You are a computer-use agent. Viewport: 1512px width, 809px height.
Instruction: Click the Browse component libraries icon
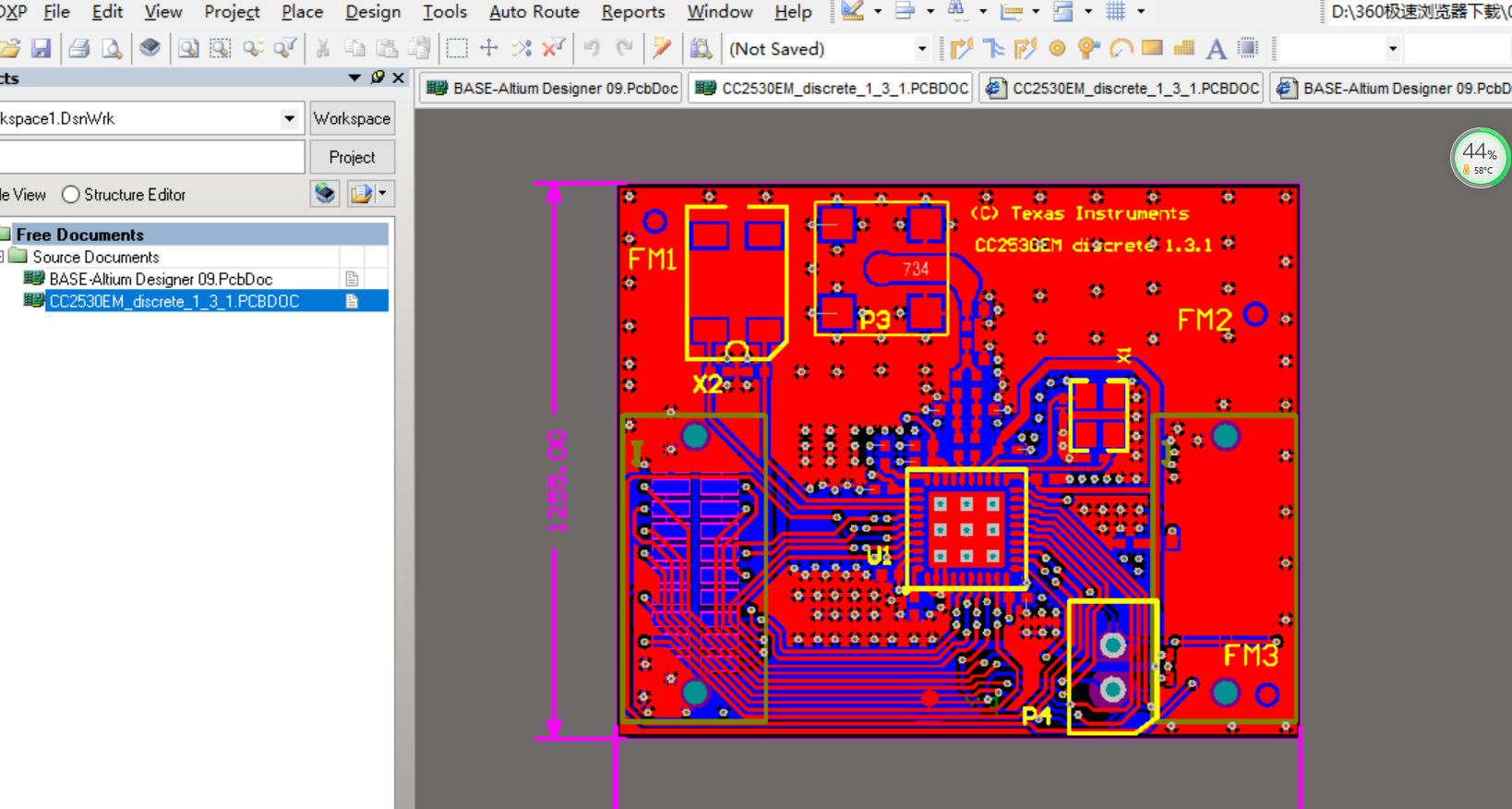(x=701, y=48)
